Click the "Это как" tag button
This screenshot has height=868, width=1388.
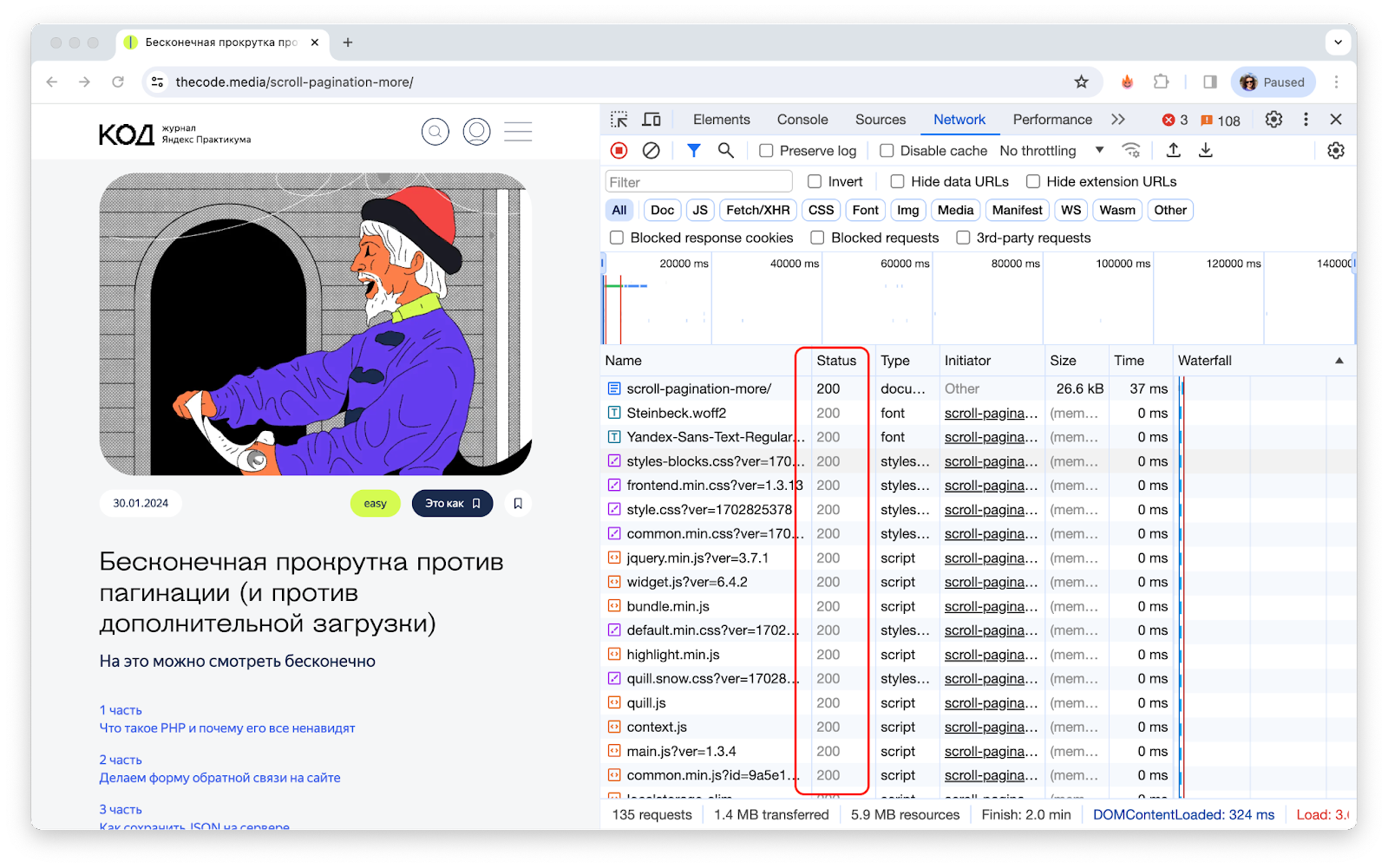point(452,503)
